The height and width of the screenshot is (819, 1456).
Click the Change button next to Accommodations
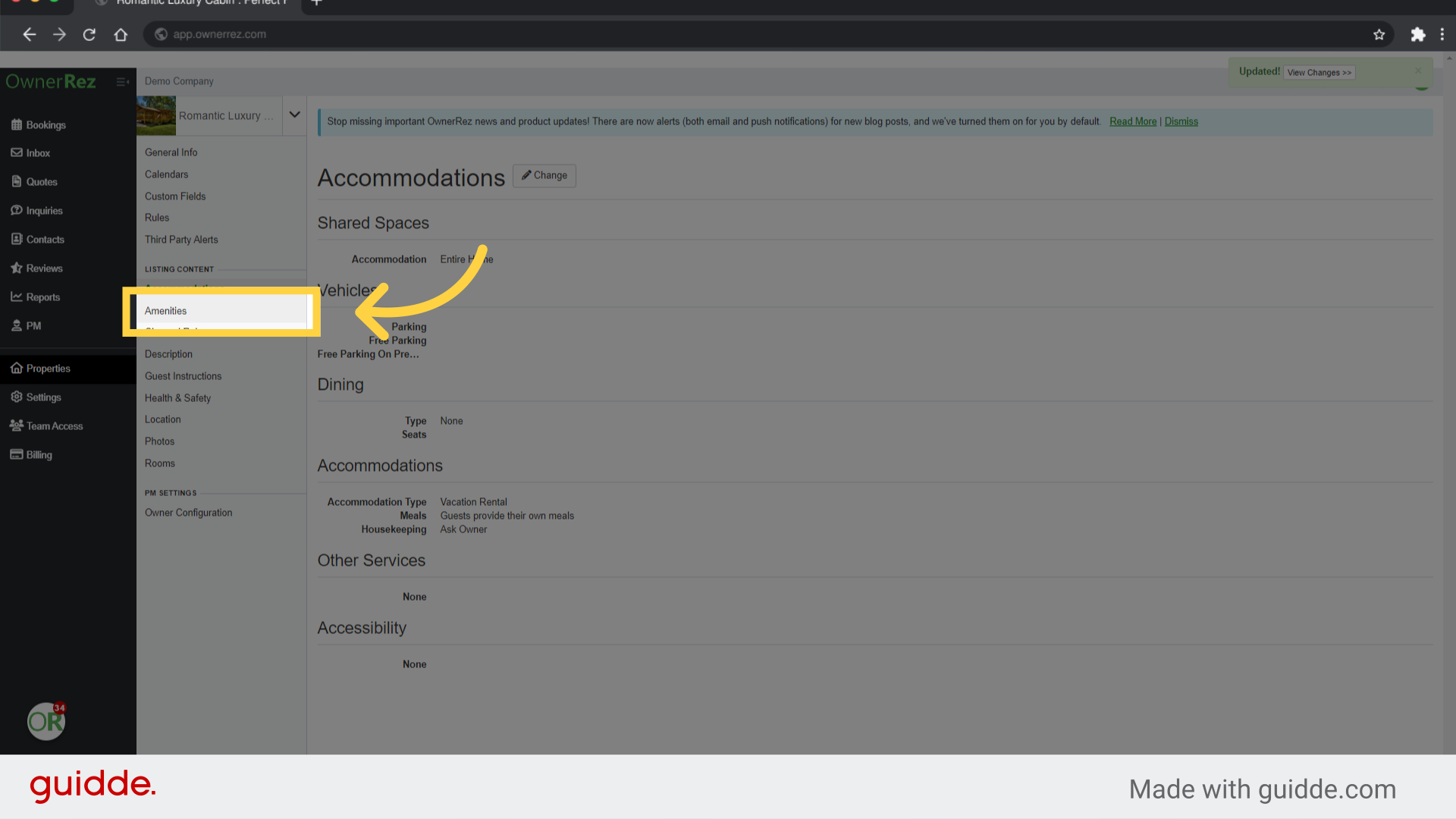click(x=544, y=175)
